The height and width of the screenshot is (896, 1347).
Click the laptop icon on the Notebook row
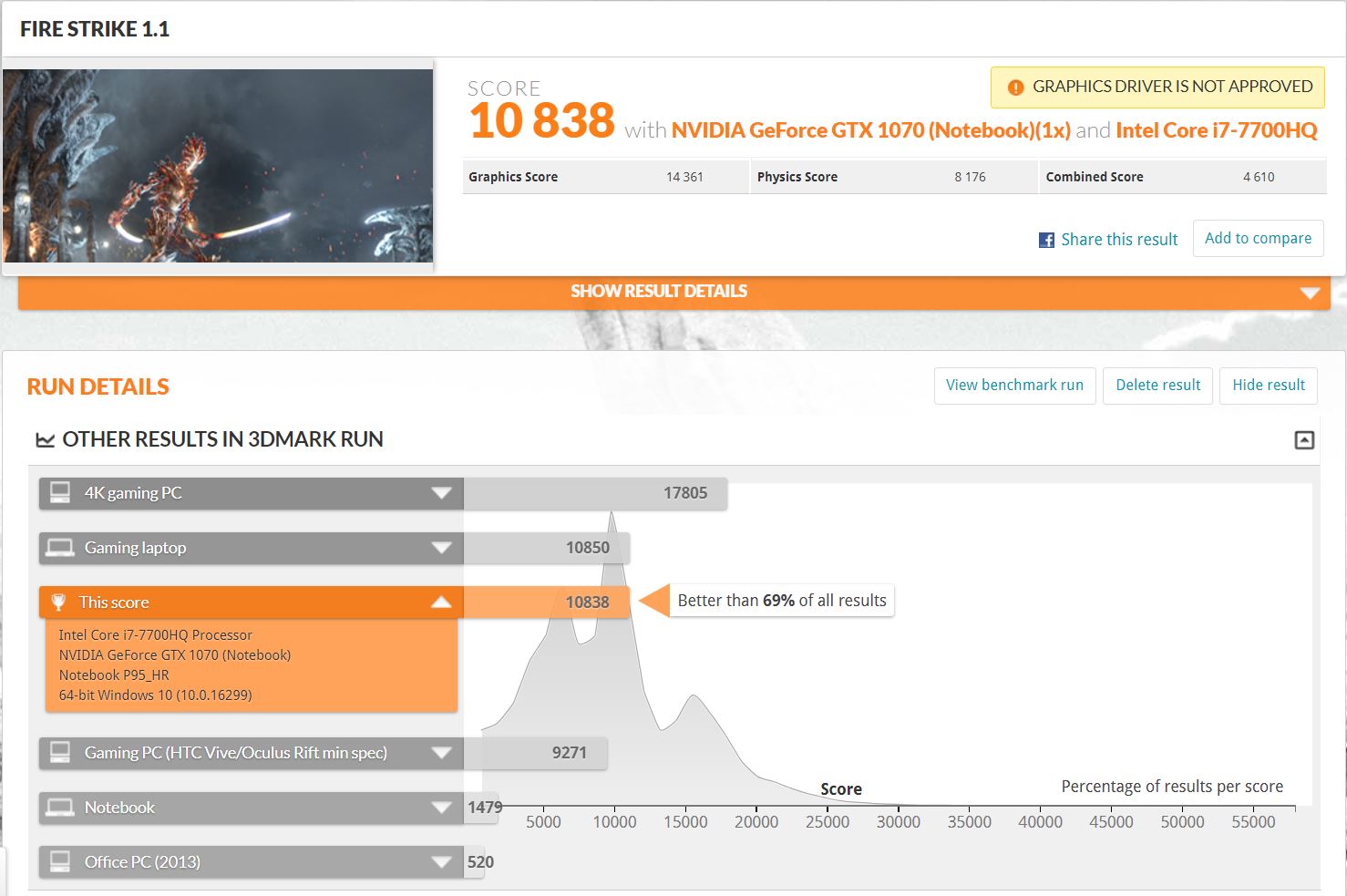[60, 807]
